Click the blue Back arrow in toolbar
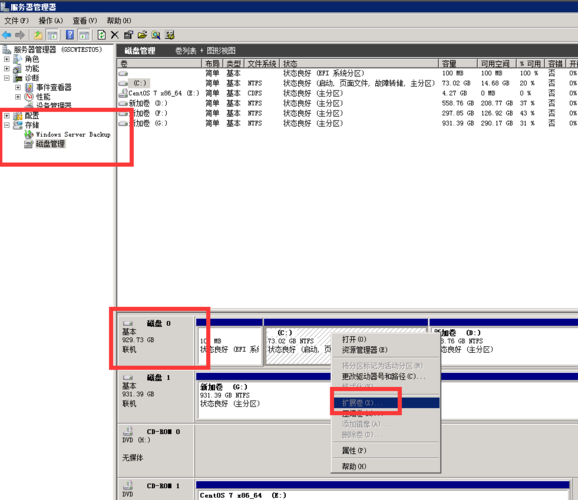The image size is (578, 500). click(7, 35)
